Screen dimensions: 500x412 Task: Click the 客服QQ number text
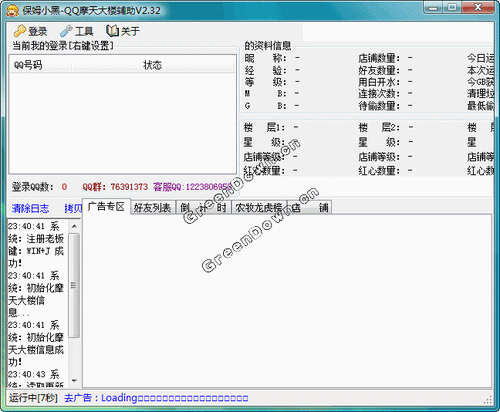[192, 187]
